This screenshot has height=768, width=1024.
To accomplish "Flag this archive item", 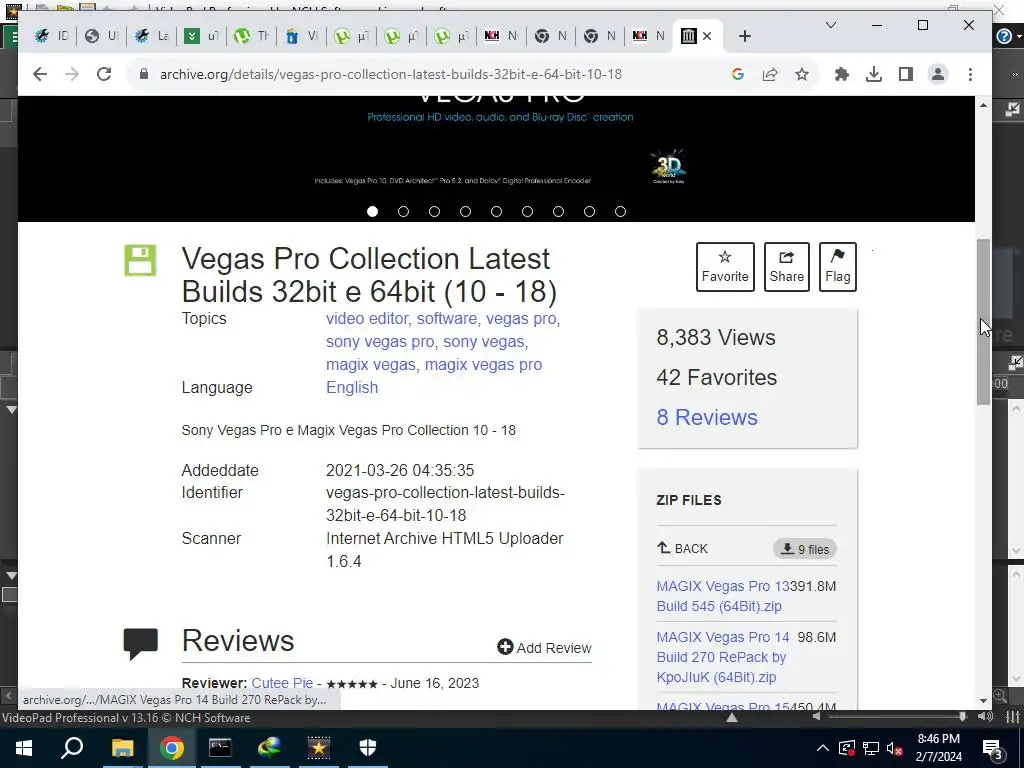I will [x=837, y=266].
